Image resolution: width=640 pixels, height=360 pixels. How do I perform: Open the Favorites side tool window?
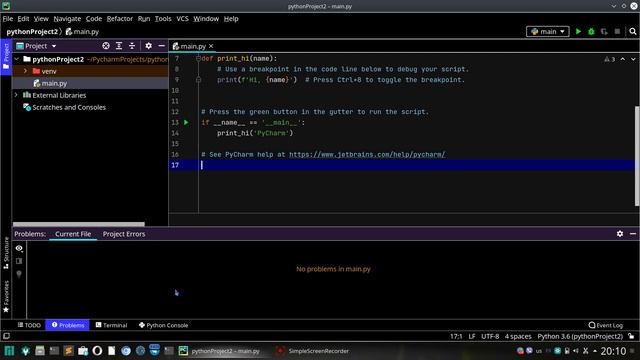[x=6, y=296]
